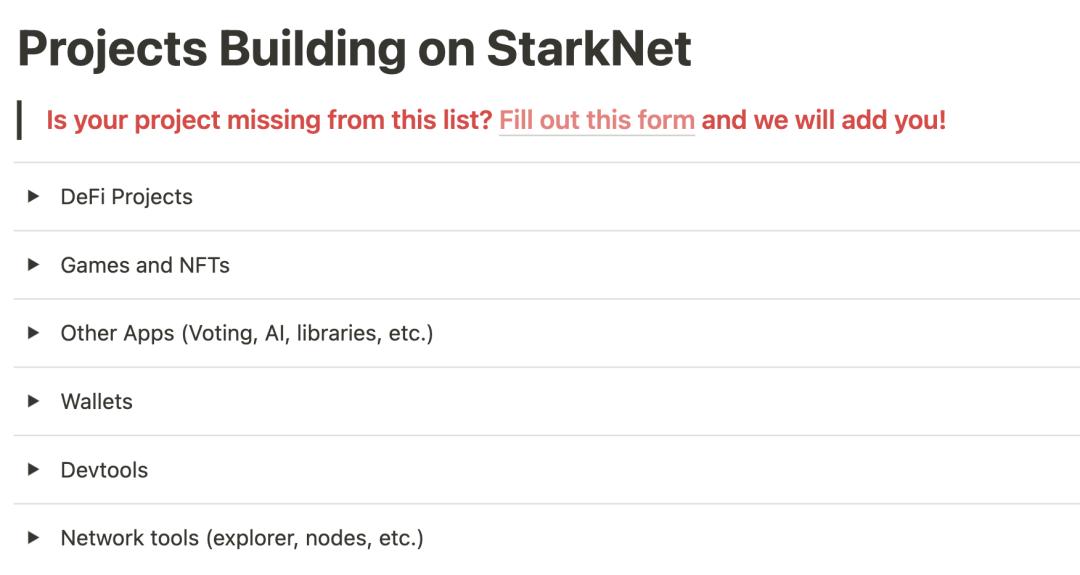Click the "Devtools" label text
1080x575 pixels.
[x=104, y=469]
